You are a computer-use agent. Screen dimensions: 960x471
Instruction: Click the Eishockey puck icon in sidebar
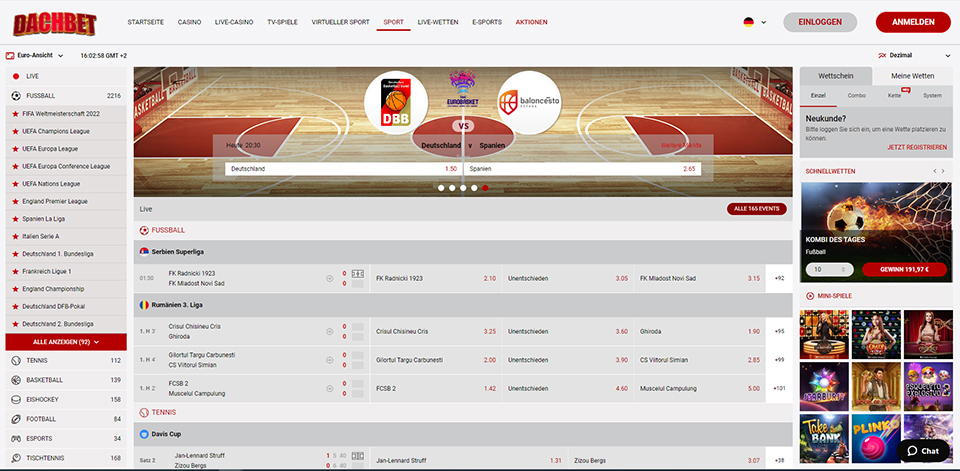[x=16, y=399]
